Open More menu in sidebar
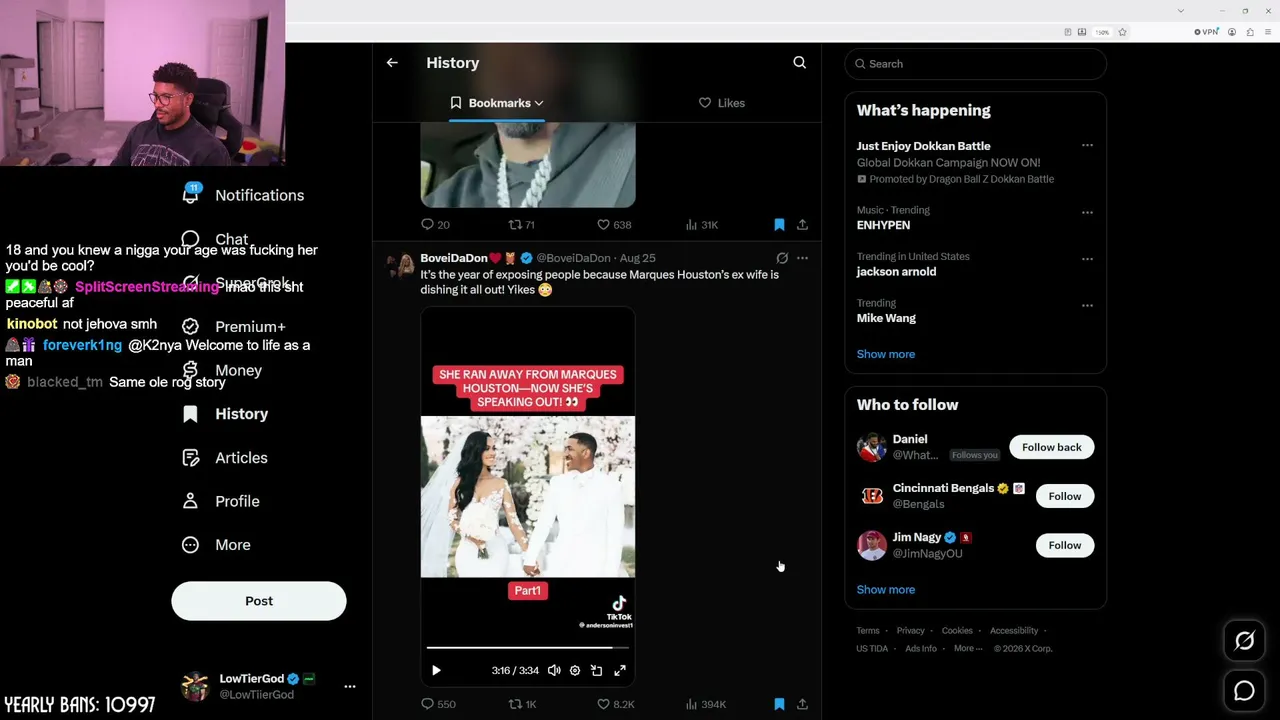The image size is (1280, 720). 216,545
